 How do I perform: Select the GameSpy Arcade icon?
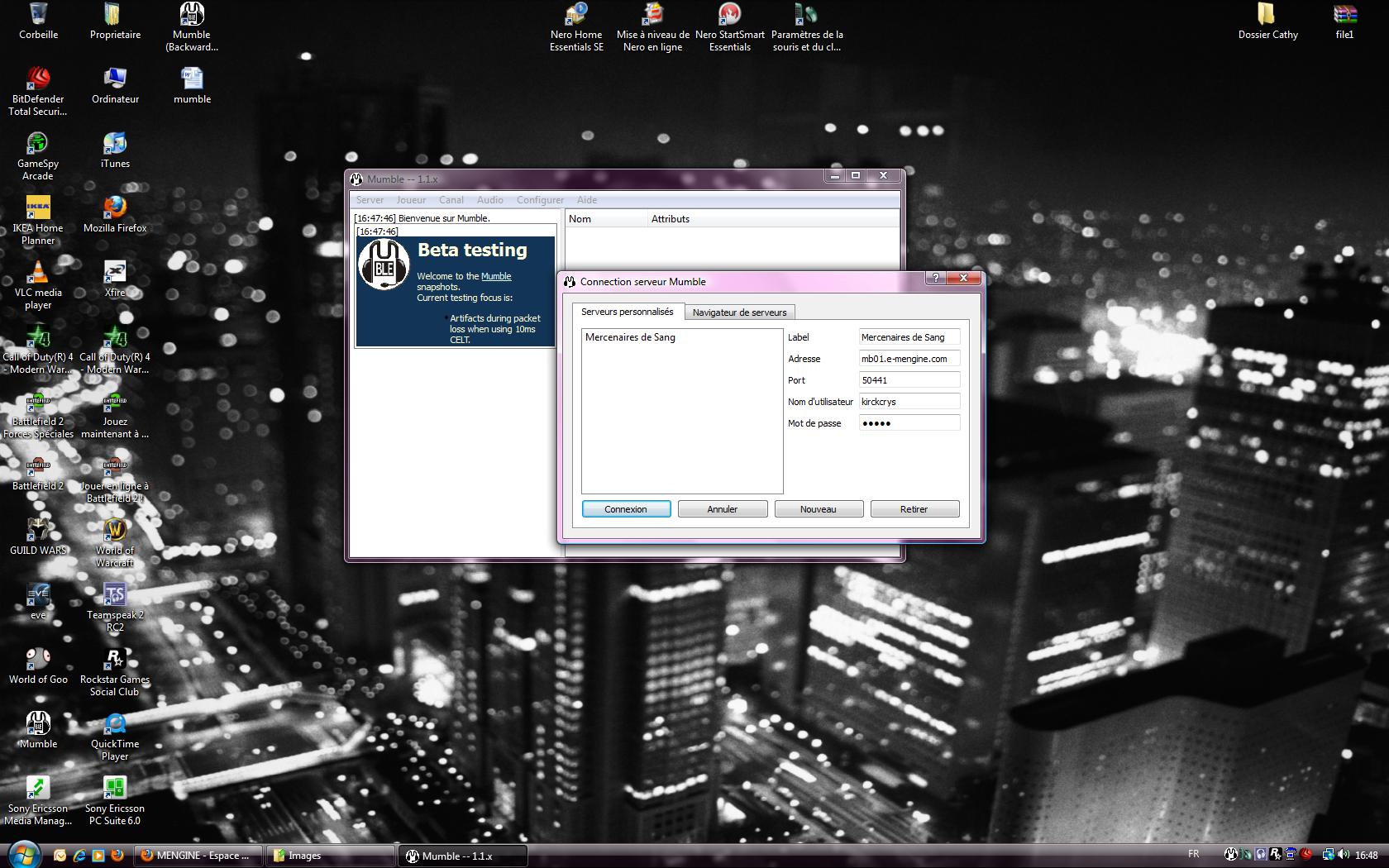(38, 156)
